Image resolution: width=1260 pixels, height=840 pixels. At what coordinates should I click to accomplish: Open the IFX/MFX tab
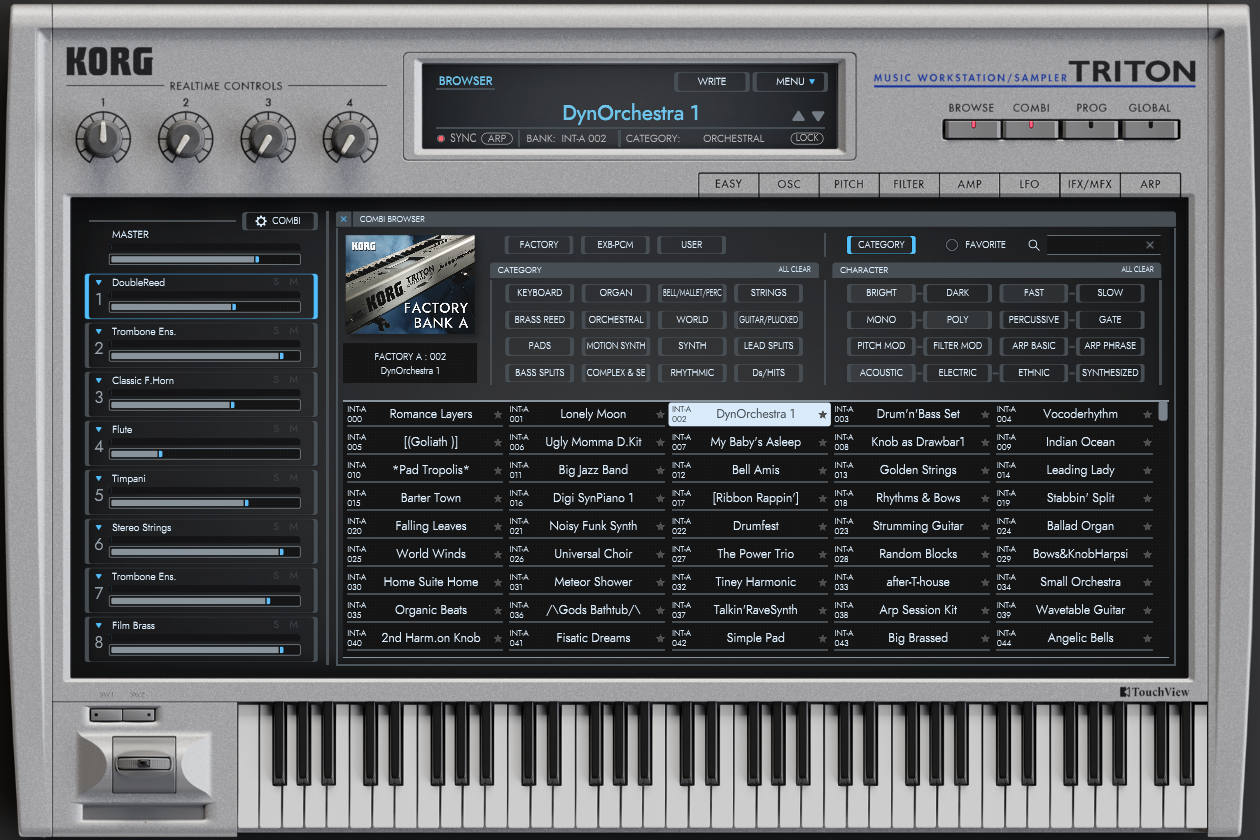point(1090,184)
